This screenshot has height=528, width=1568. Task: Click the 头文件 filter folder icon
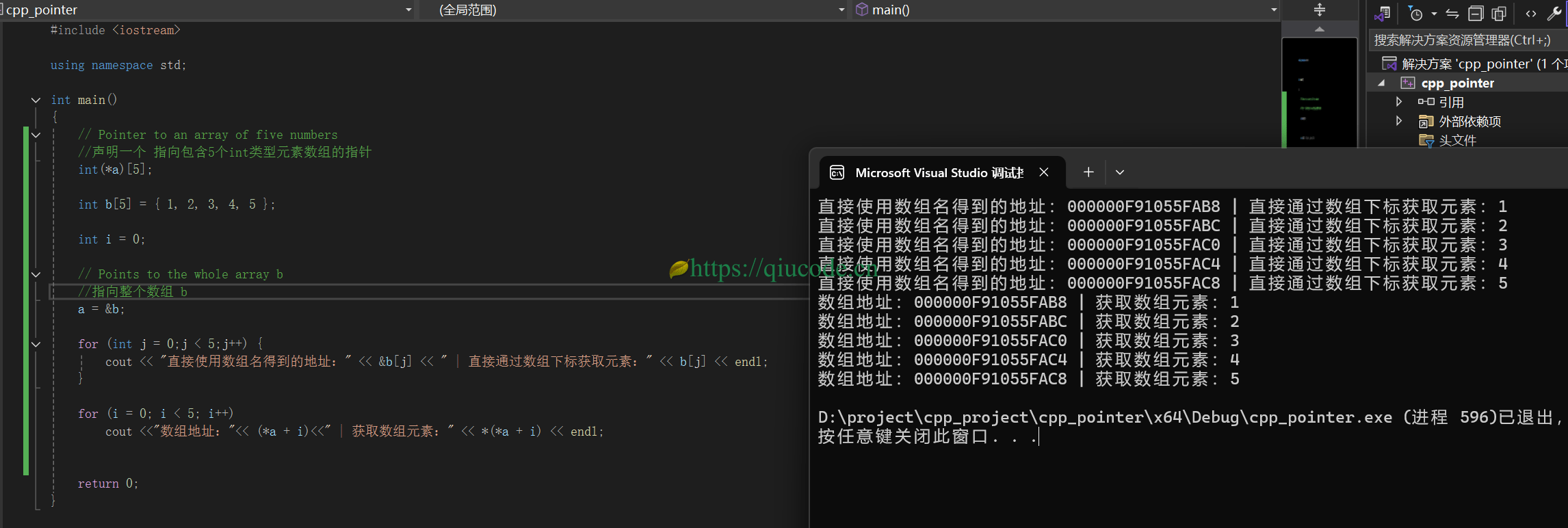[1426, 140]
